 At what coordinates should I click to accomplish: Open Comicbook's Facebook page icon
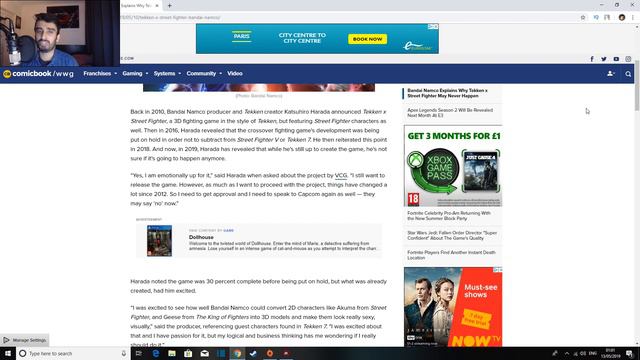click(592, 59)
